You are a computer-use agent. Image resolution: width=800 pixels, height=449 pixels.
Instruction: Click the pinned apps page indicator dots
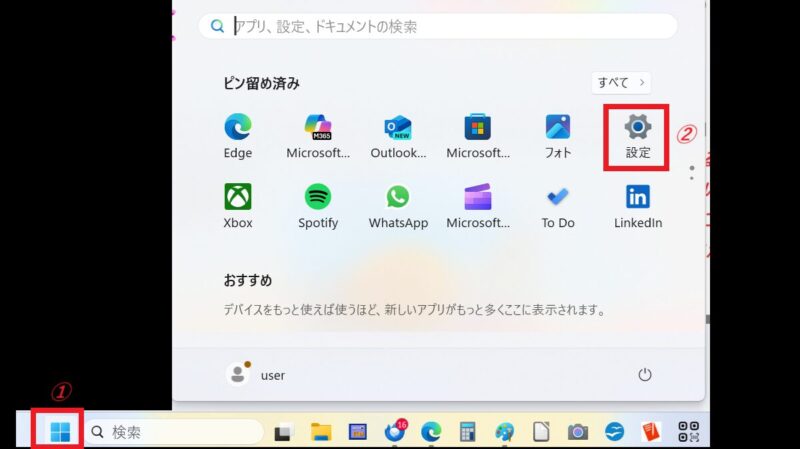coord(691,172)
